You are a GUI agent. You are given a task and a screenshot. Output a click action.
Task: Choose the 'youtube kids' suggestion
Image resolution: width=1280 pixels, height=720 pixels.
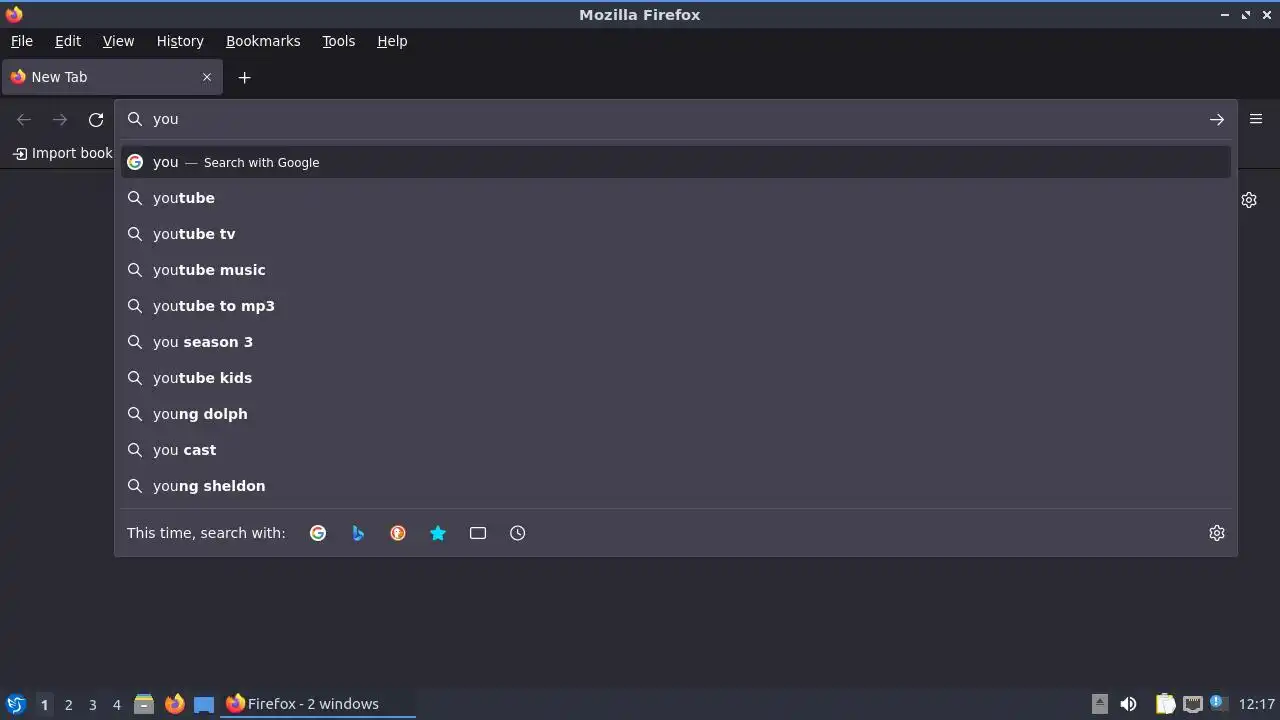tap(676, 378)
